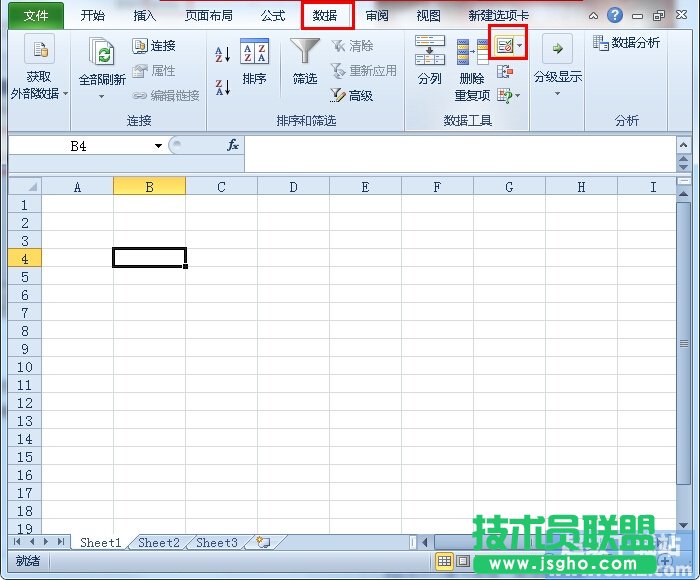
Task: Click the Refresh All (全部刷新) icon
Action: tap(102, 51)
